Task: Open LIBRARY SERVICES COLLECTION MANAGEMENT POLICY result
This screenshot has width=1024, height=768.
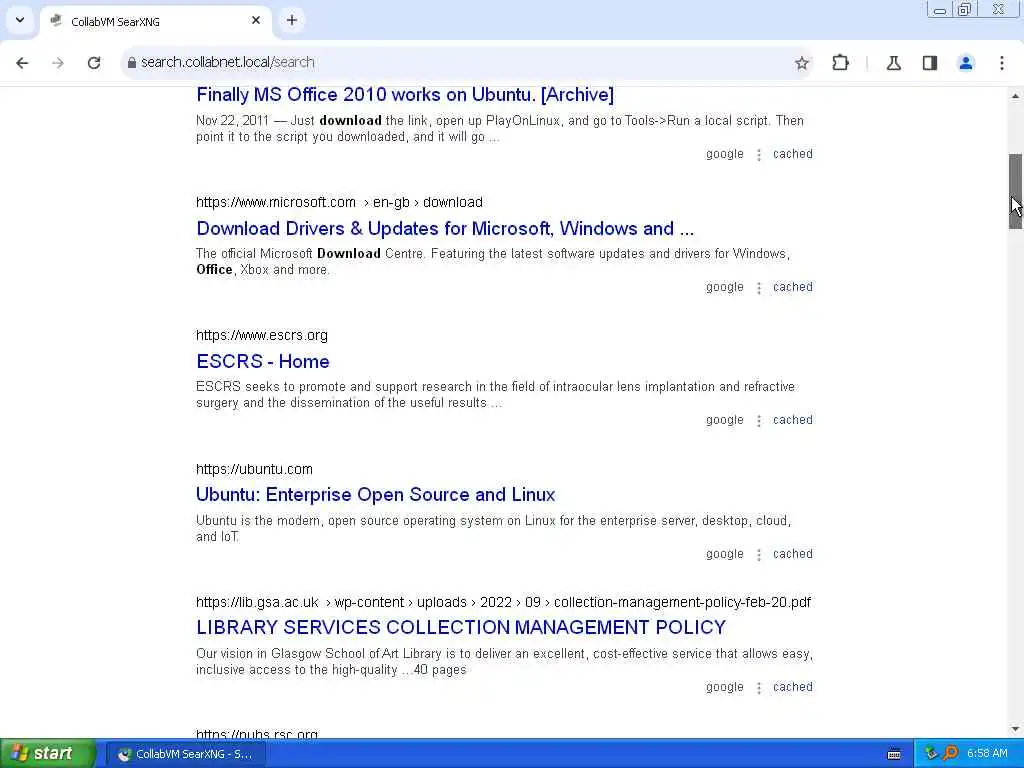Action: (x=461, y=628)
